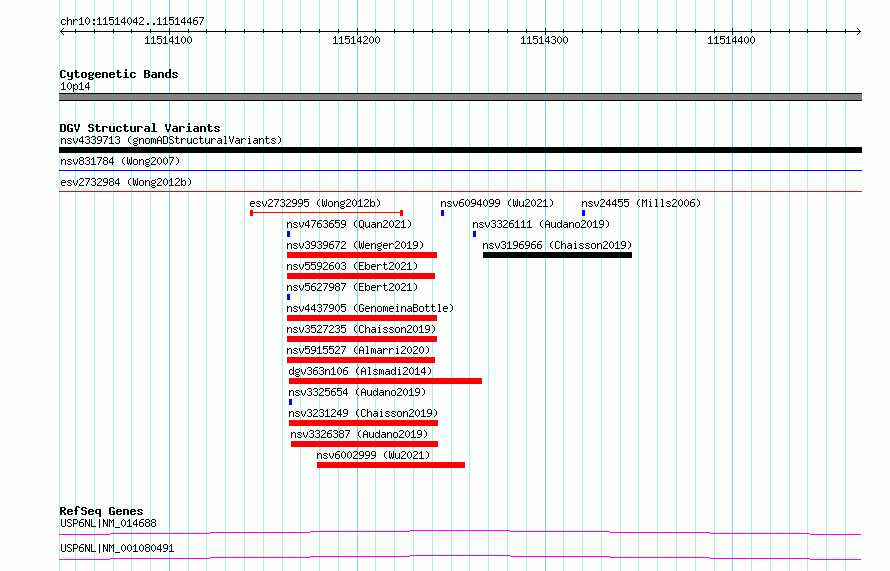890x571 pixels.
Task: Click the nsv5592603 (Ebert2021) label
Action: click(x=352, y=266)
